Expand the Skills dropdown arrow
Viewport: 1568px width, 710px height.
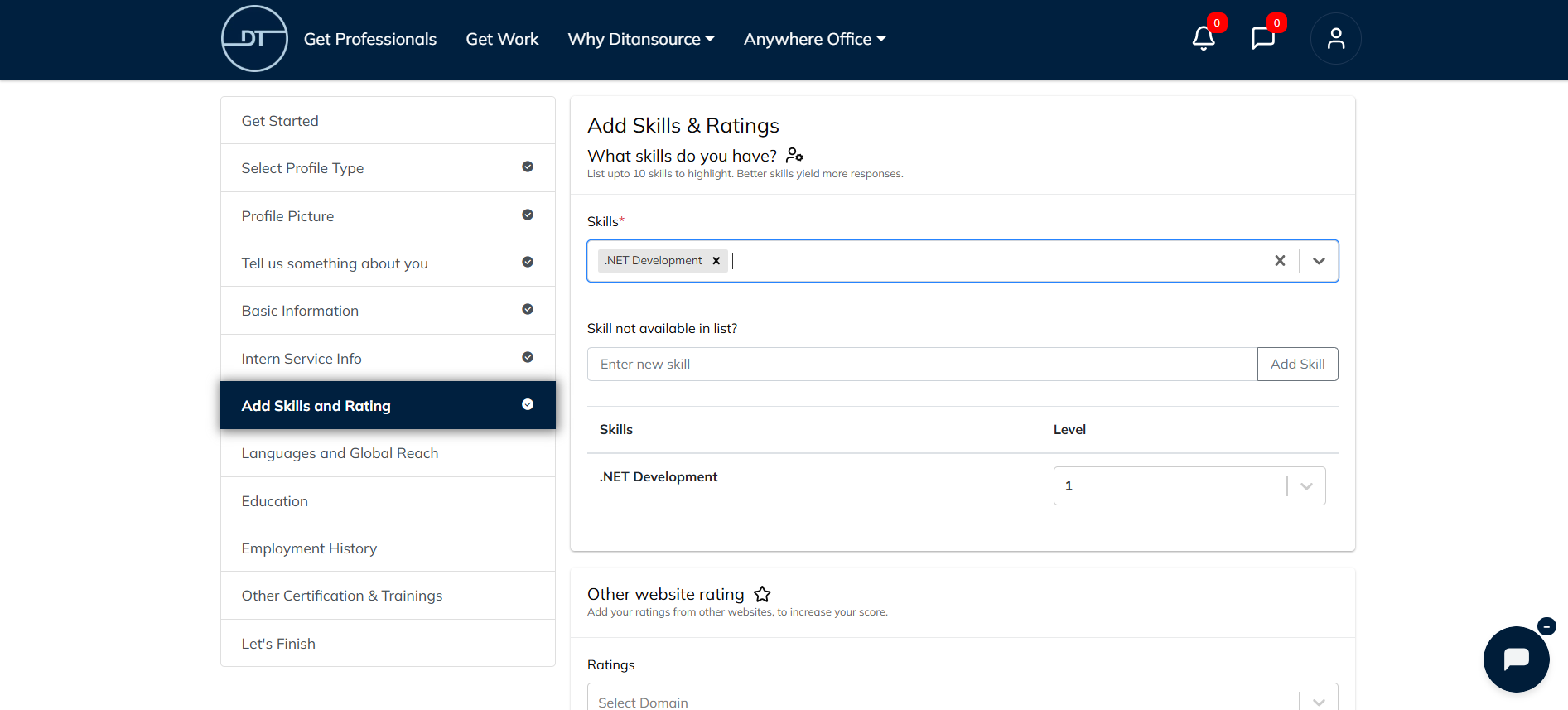1319,261
